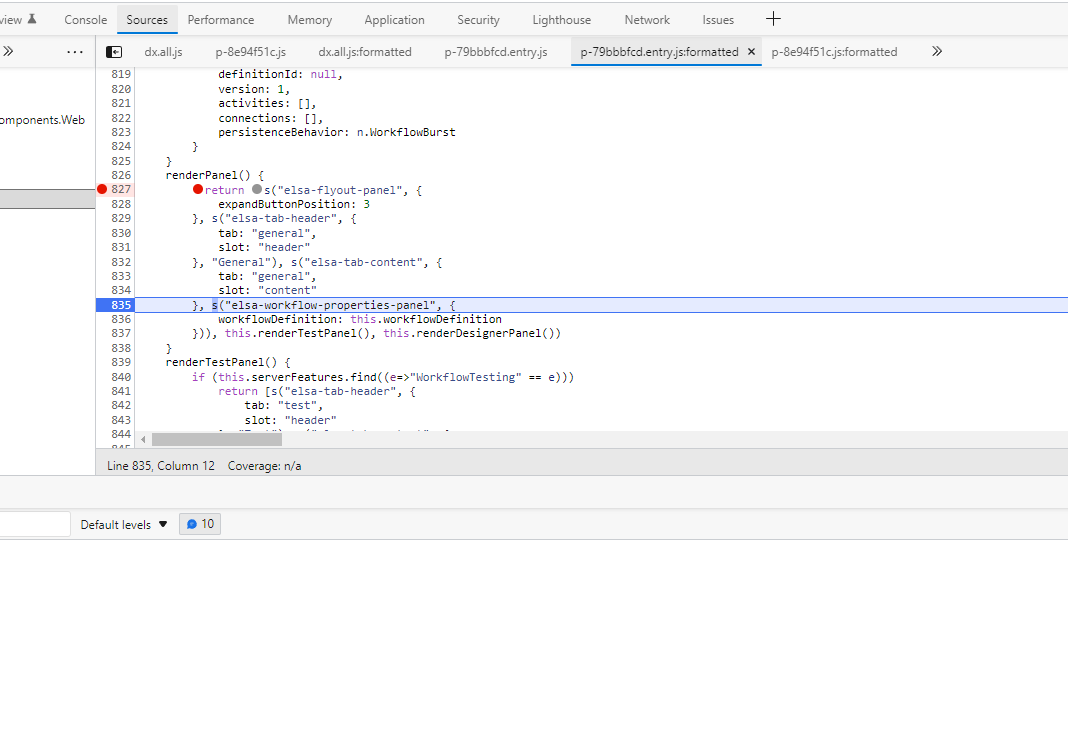Viewport: 1068px width, 731px height.
Task: Select the dx.all.js:formatted file tab
Action: 364,51
